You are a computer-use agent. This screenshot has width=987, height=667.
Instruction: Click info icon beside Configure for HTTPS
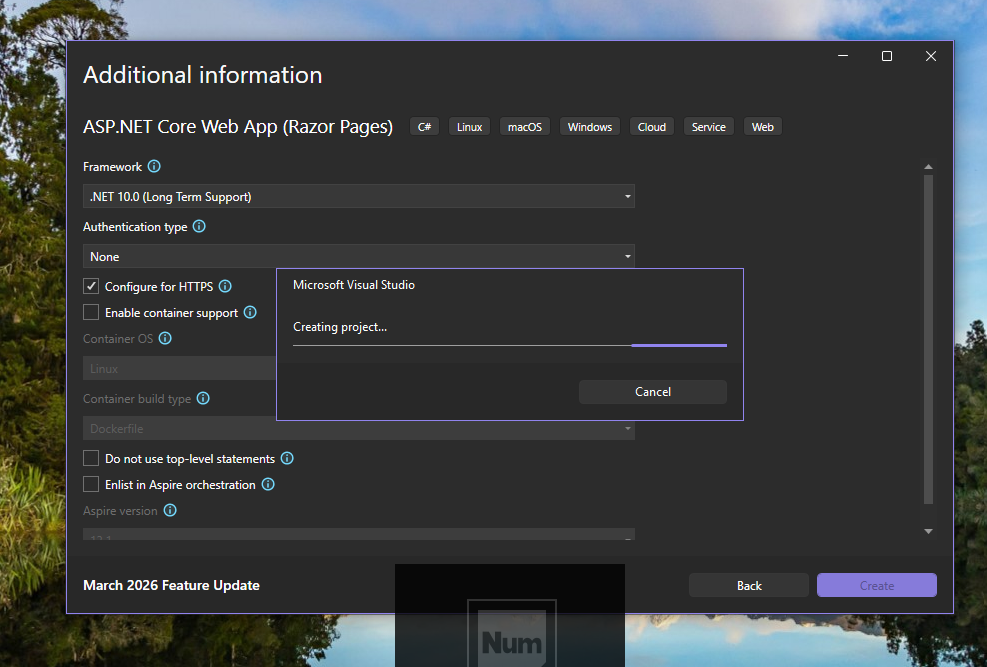click(225, 287)
